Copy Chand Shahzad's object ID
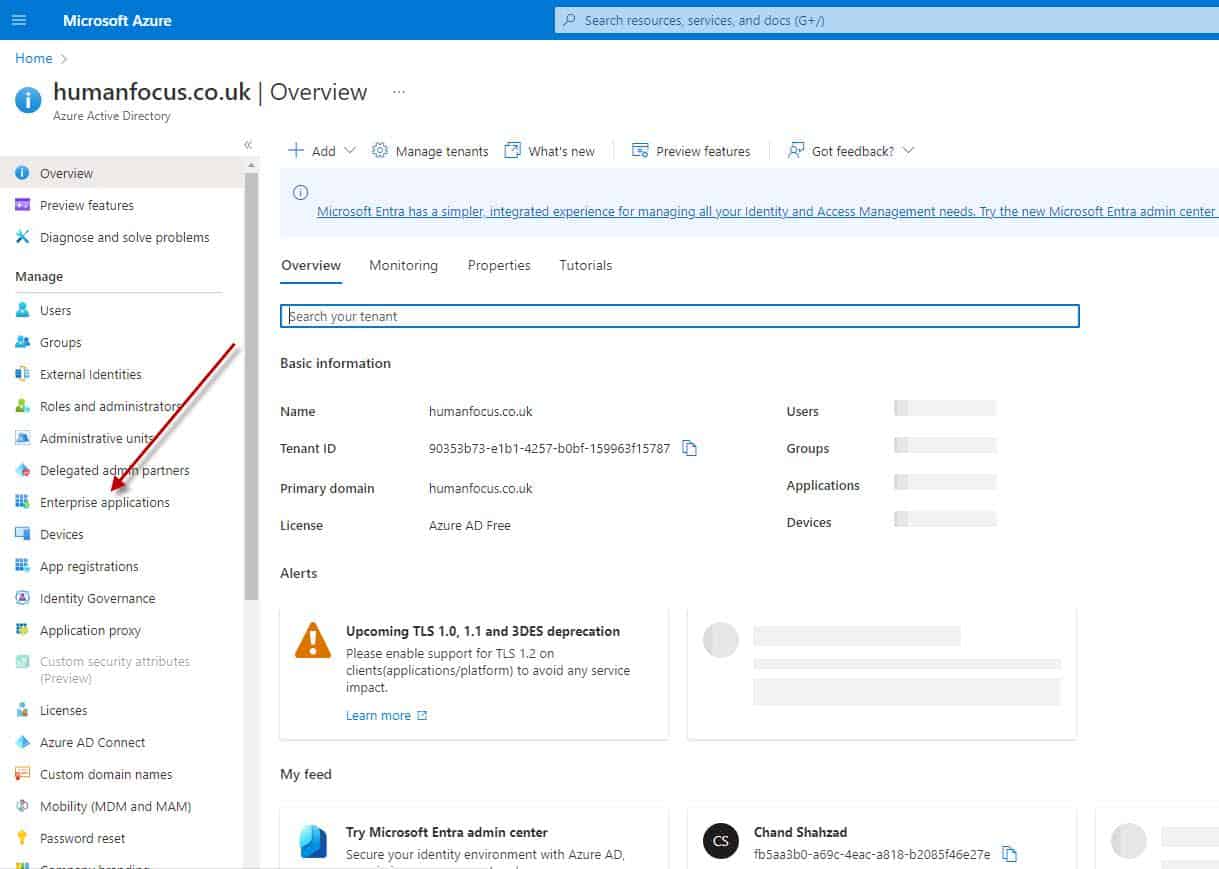The image size is (1219, 869). 1009,854
